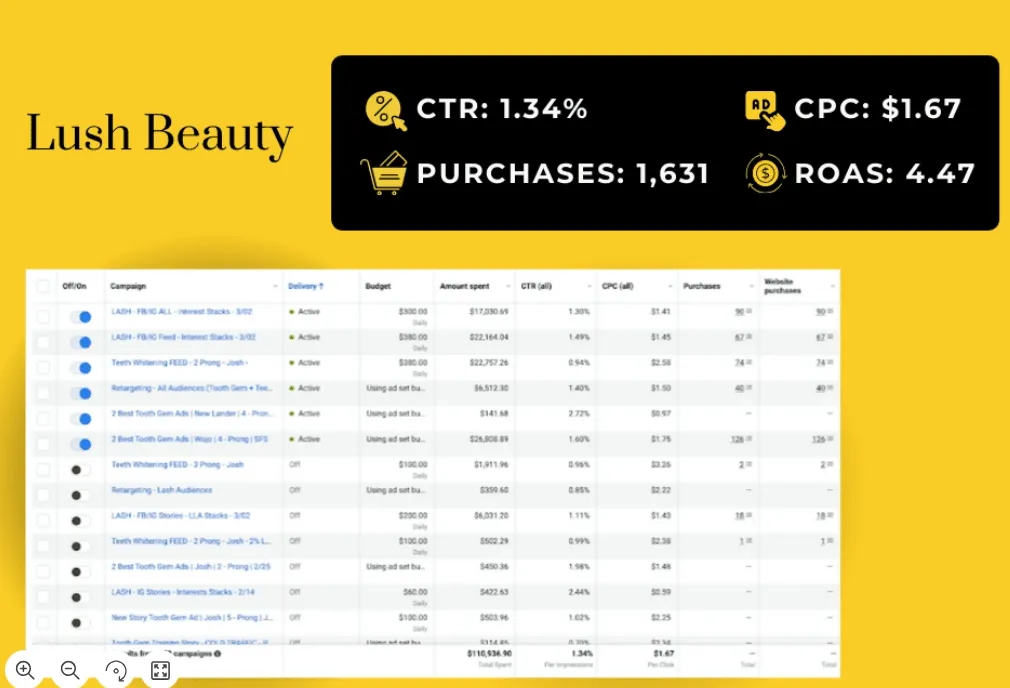Viewport: 1010px width, 688px height.
Task: Click the zoom in magnifier icon
Action: (25, 670)
